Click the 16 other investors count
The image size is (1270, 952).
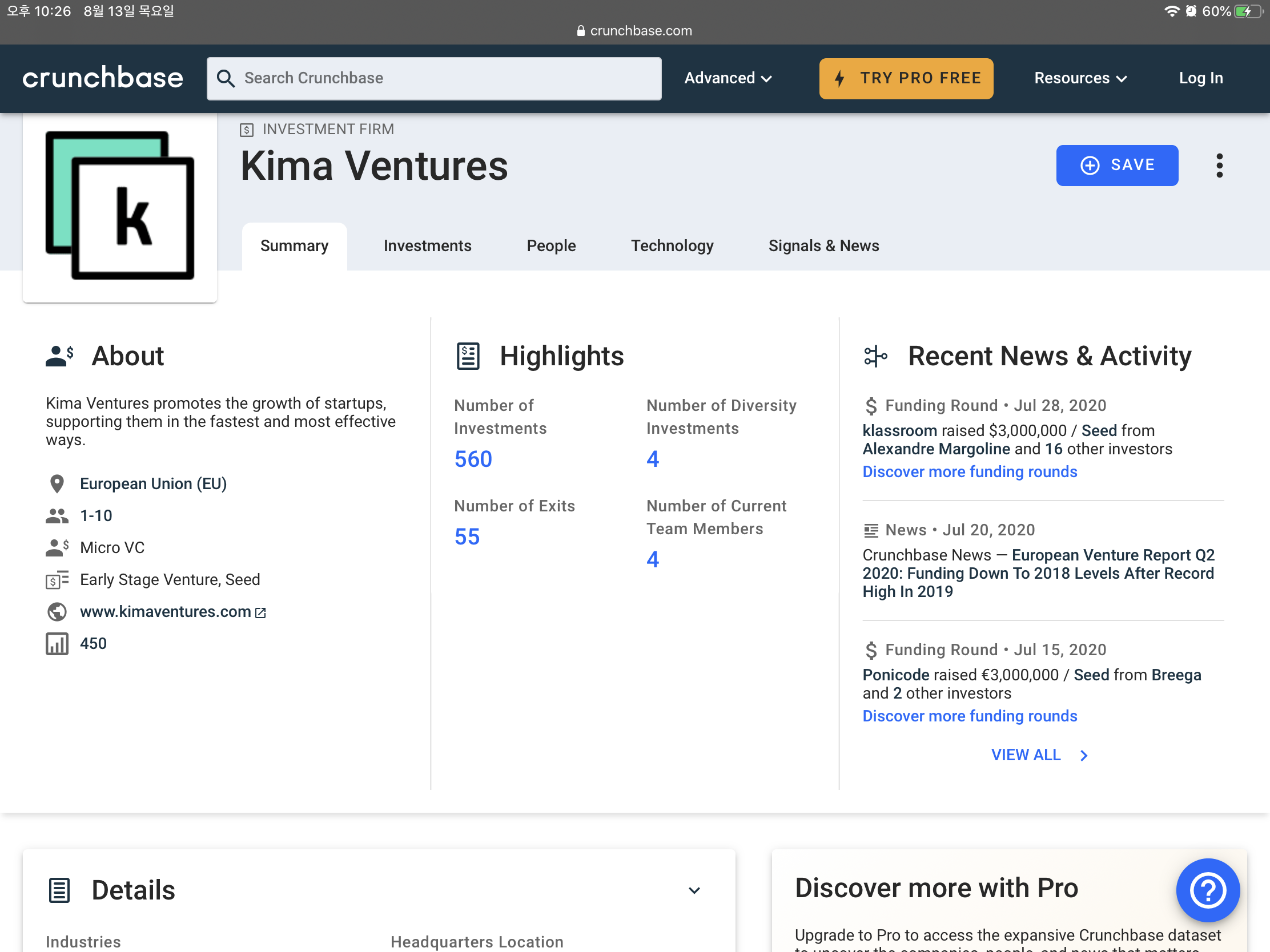[x=1054, y=449]
